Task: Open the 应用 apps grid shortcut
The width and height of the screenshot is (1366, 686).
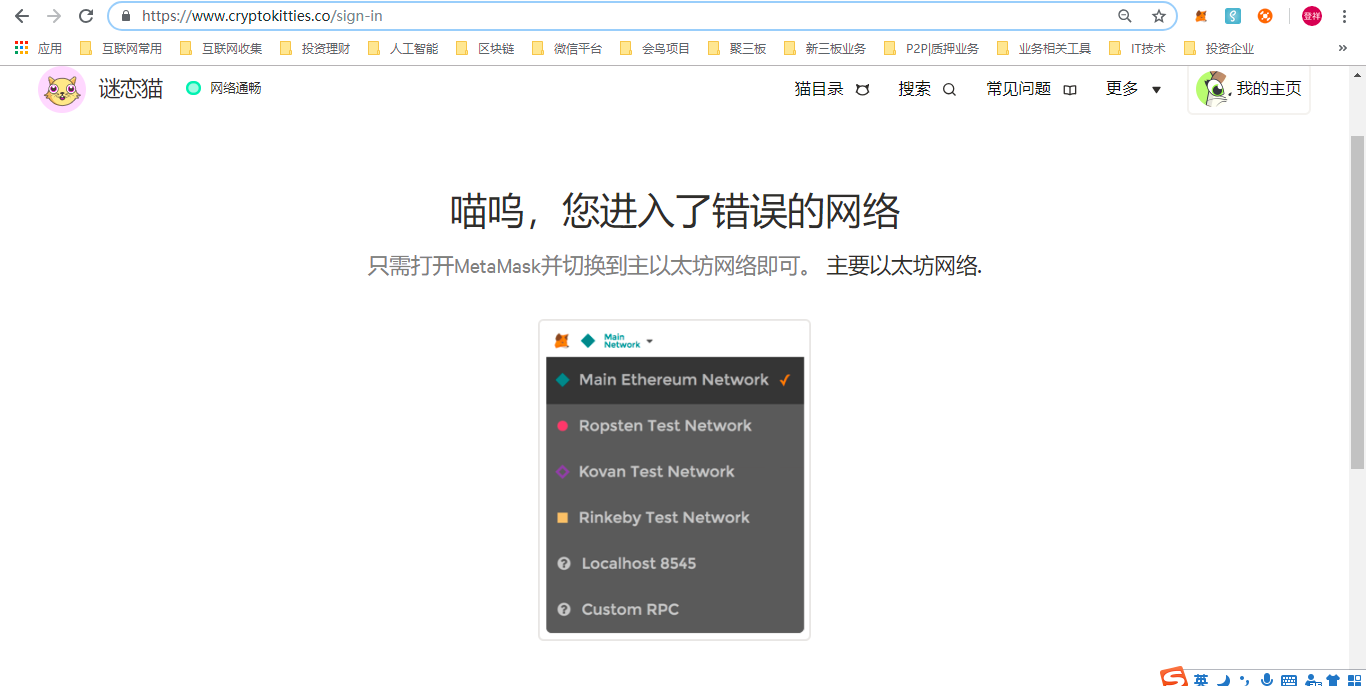Action: pyautogui.click(x=38, y=48)
